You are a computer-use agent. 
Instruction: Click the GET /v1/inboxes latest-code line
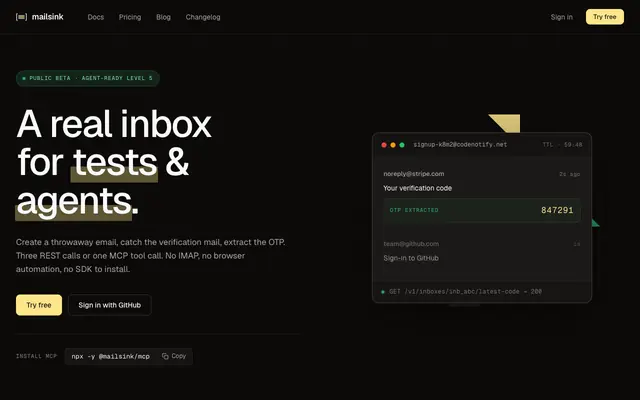pyautogui.click(x=465, y=291)
